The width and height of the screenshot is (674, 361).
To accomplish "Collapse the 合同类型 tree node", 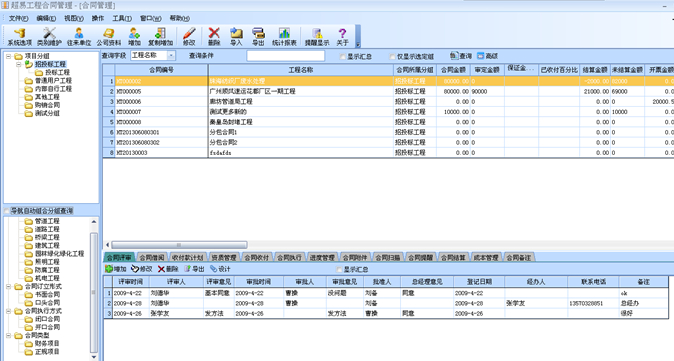I will click(x=8, y=335).
